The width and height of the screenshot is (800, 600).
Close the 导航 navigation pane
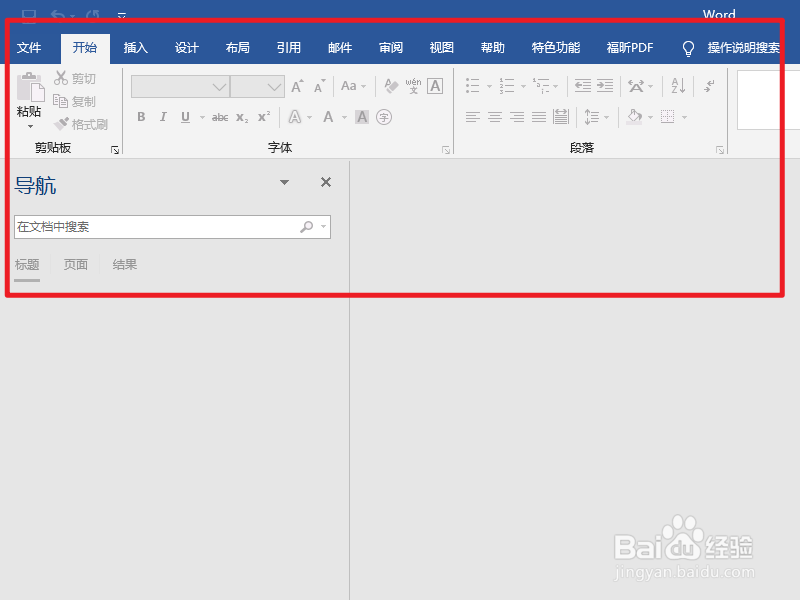tap(326, 182)
